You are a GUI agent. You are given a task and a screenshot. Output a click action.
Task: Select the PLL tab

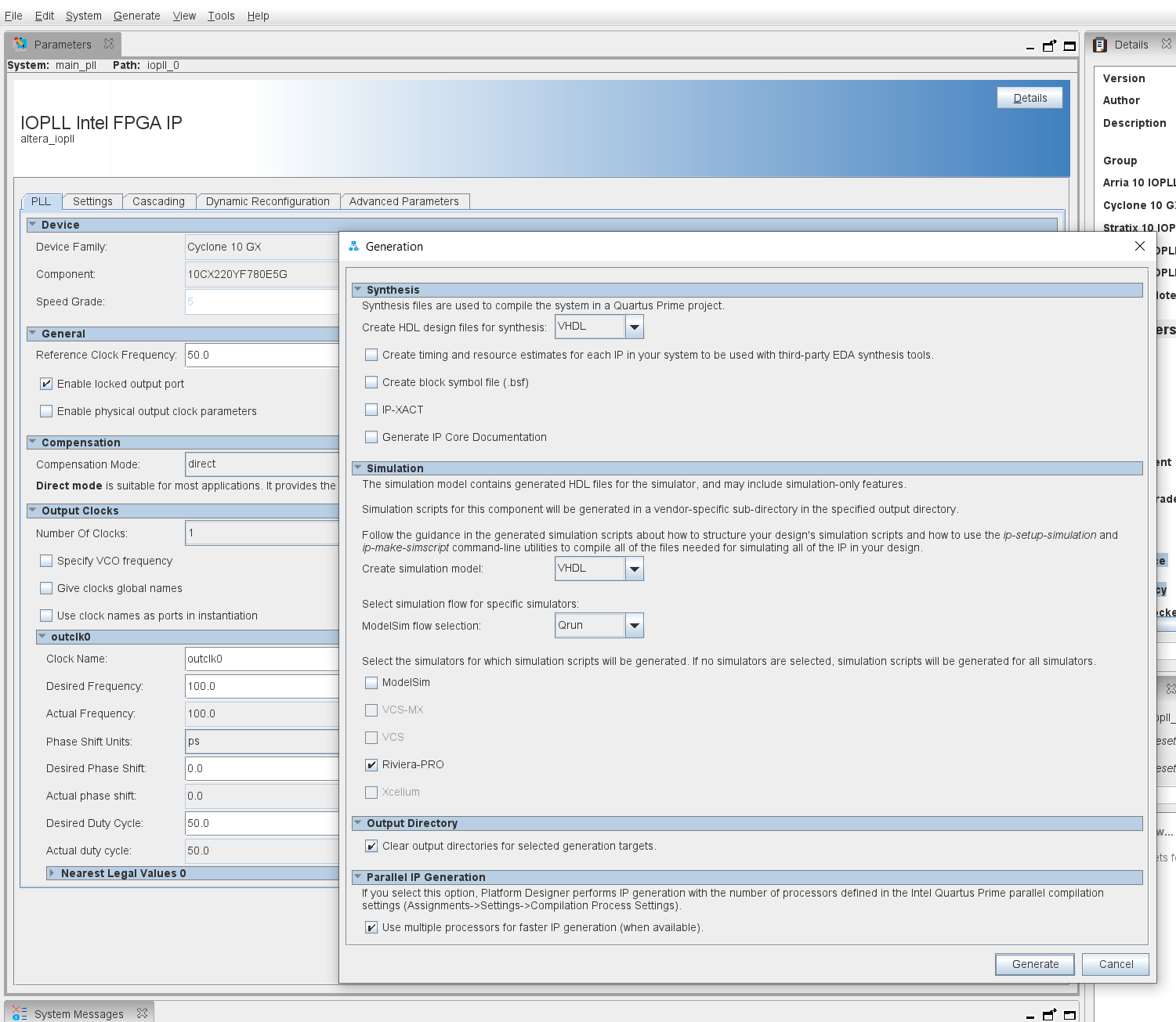(x=41, y=201)
